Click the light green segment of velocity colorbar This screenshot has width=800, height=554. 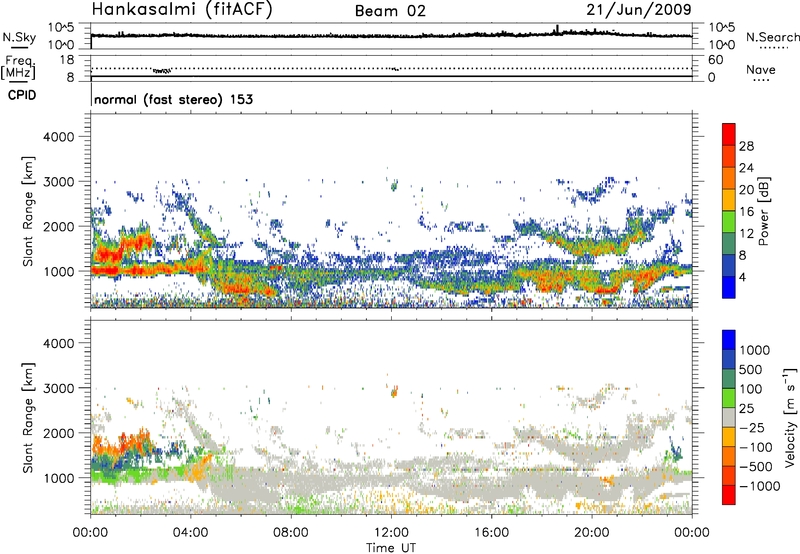coord(729,398)
